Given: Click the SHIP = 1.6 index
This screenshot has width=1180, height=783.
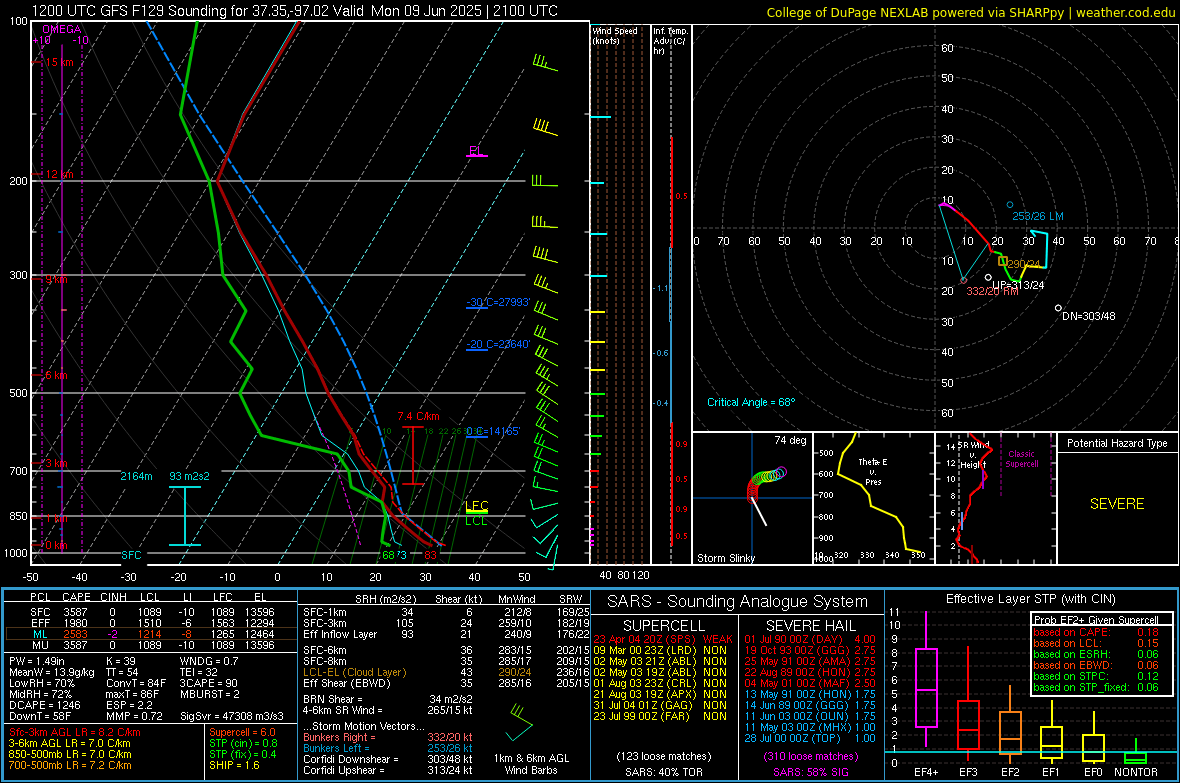Looking at the screenshot, I should point(234,765).
